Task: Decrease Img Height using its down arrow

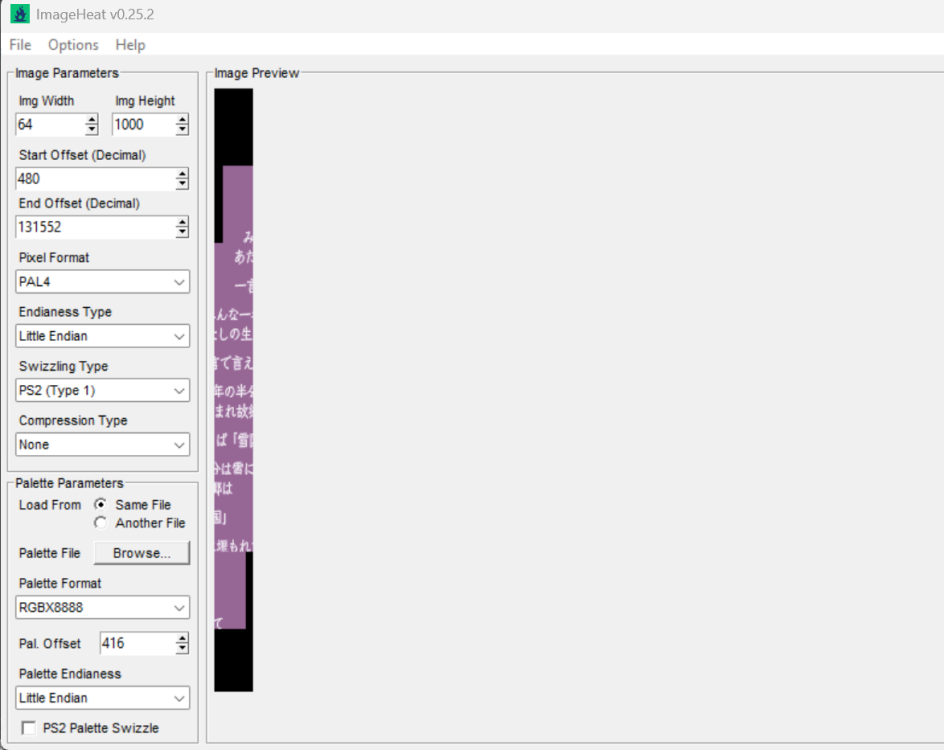Action: (182, 129)
